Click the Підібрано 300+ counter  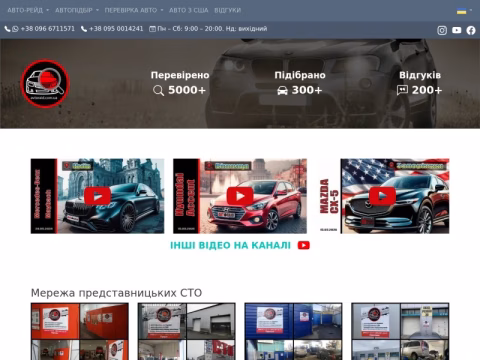300,83
